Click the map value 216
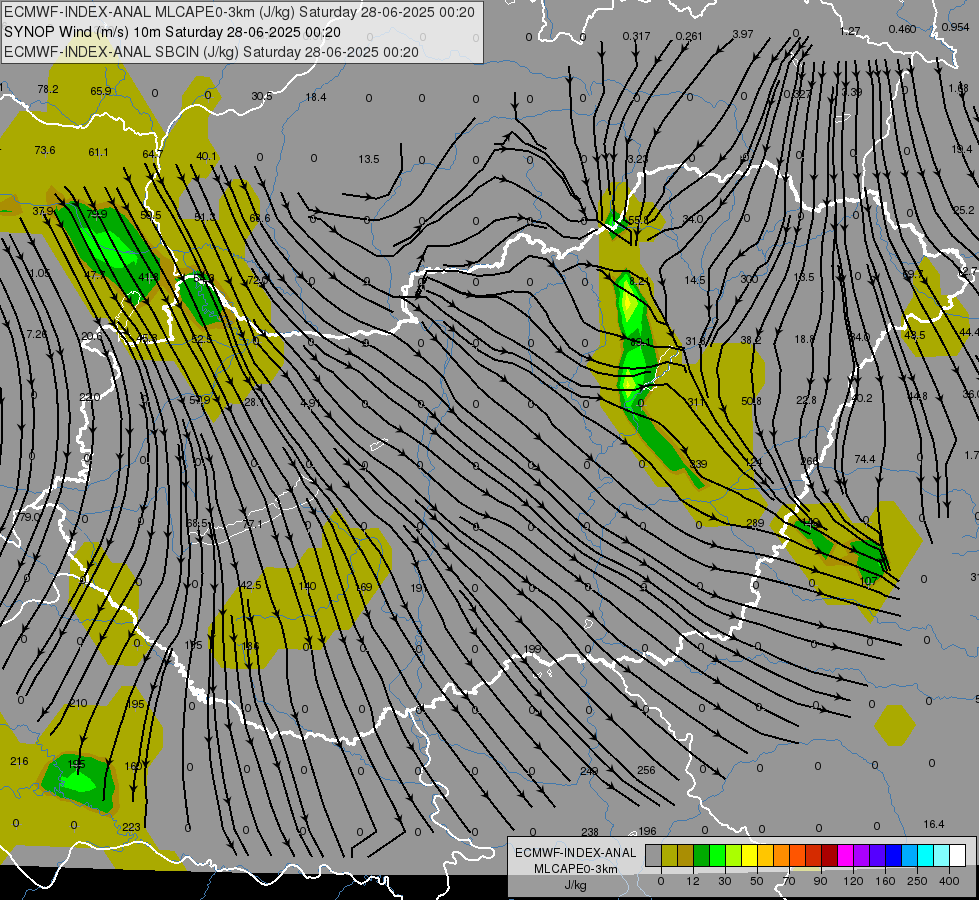The image size is (979, 900). click(19, 761)
